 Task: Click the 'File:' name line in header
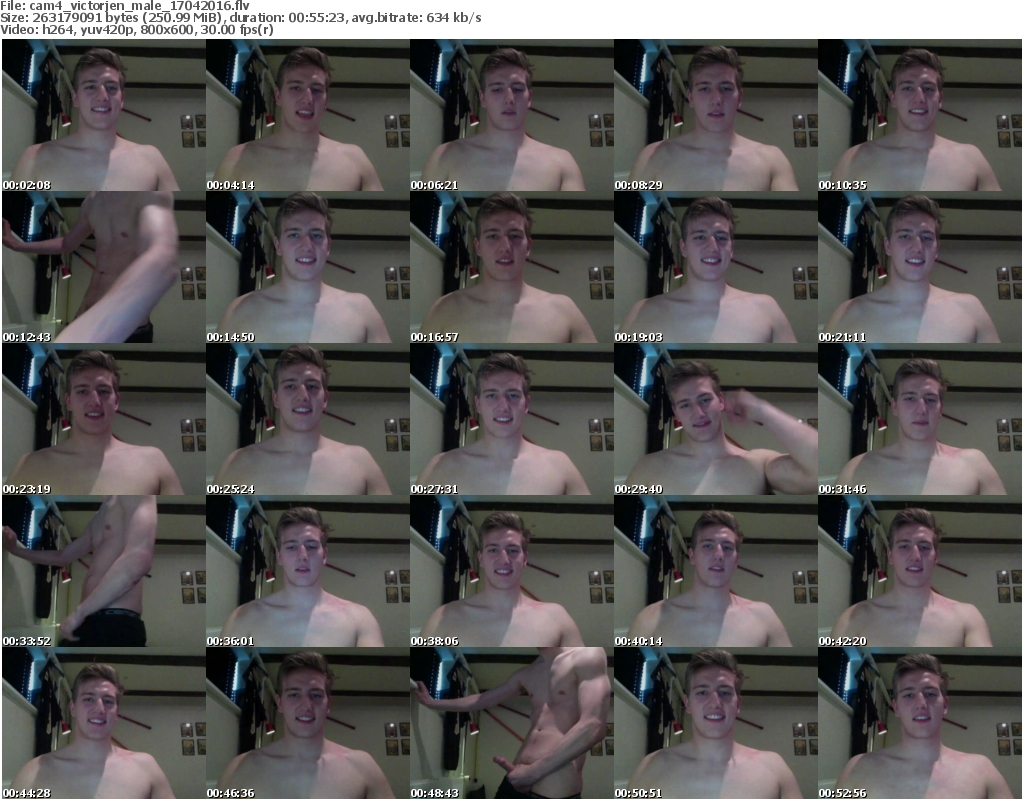pyautogui.click(x=125, y=6)
